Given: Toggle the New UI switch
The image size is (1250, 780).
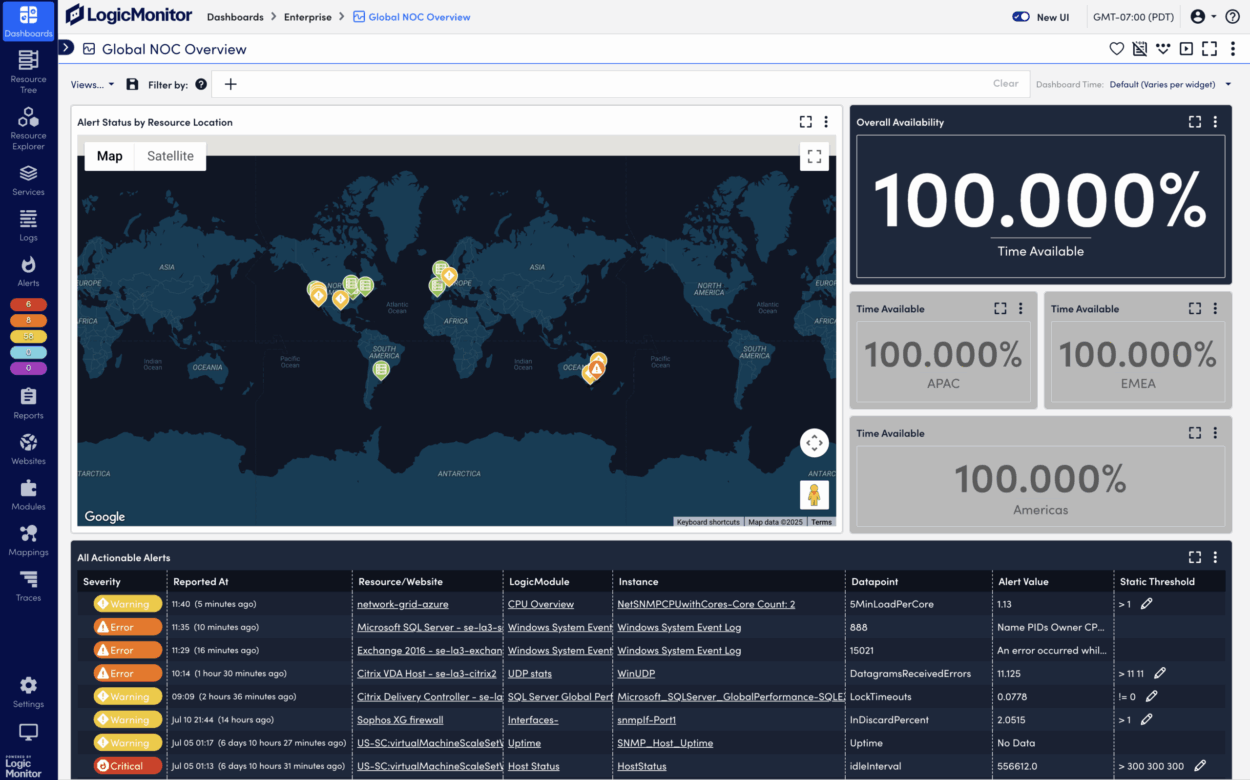Looking at the screenshot, I should 1021,17.
